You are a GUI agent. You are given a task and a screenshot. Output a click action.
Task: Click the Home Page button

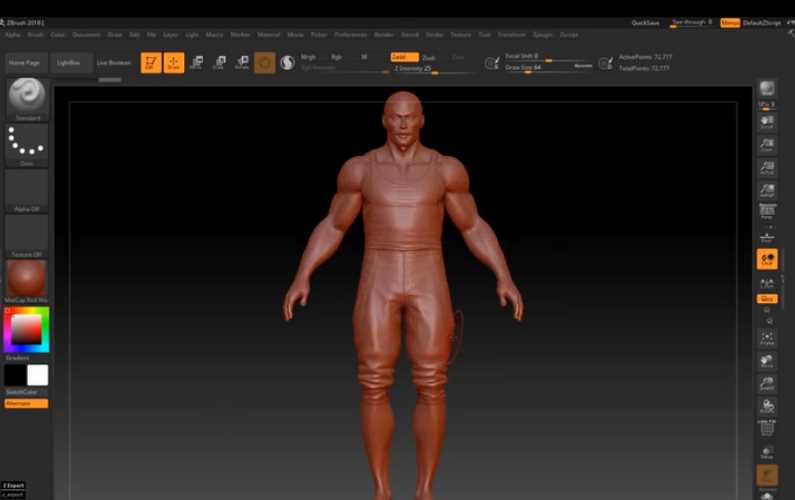point(24,63)
